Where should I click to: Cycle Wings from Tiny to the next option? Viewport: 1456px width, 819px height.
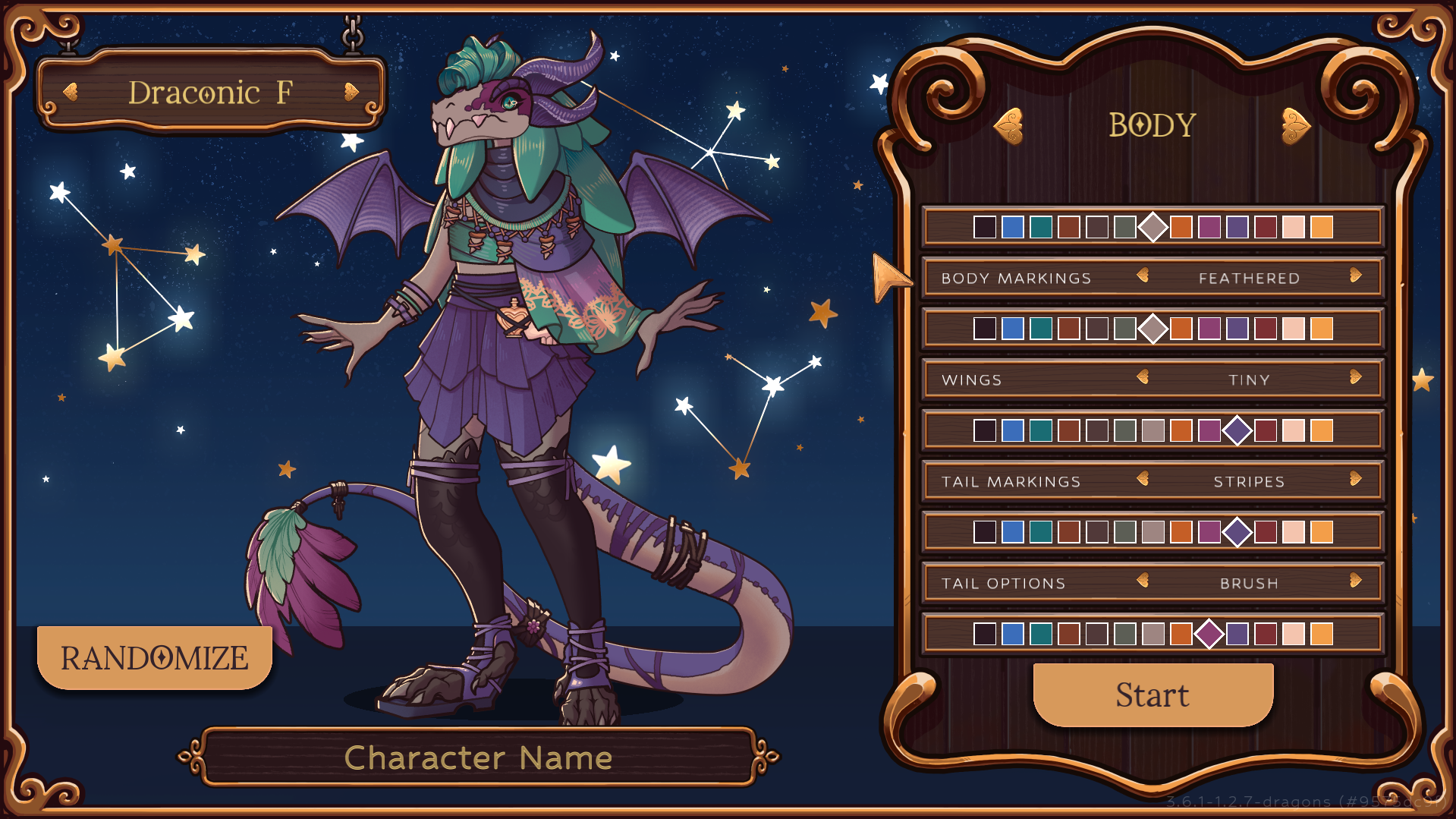tap(1356, 377)
